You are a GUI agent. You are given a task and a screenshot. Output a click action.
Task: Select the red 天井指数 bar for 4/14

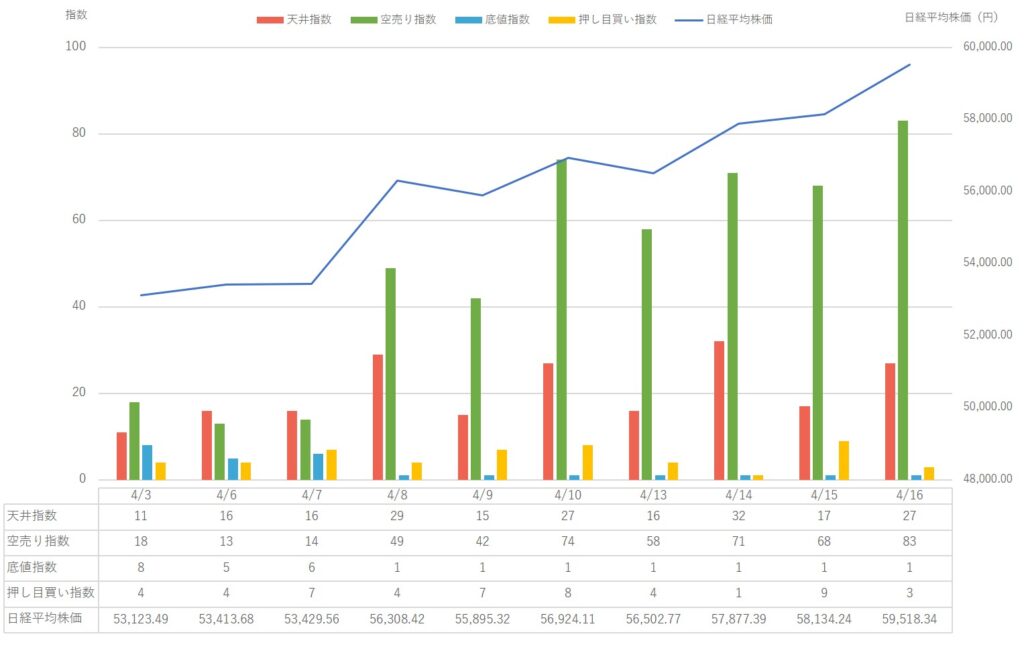(x=719, y=410)
